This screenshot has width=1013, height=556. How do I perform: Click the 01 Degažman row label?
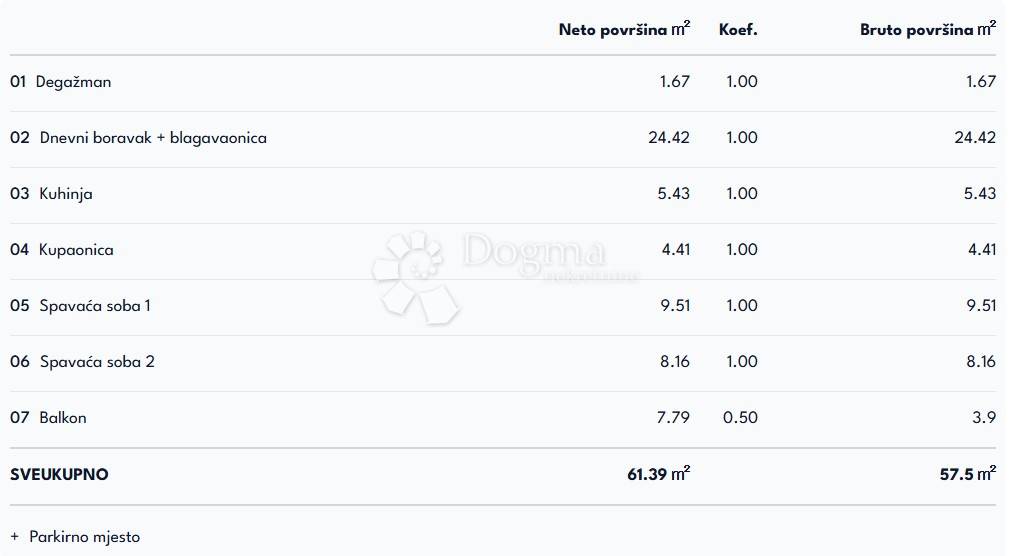[61, 82]
